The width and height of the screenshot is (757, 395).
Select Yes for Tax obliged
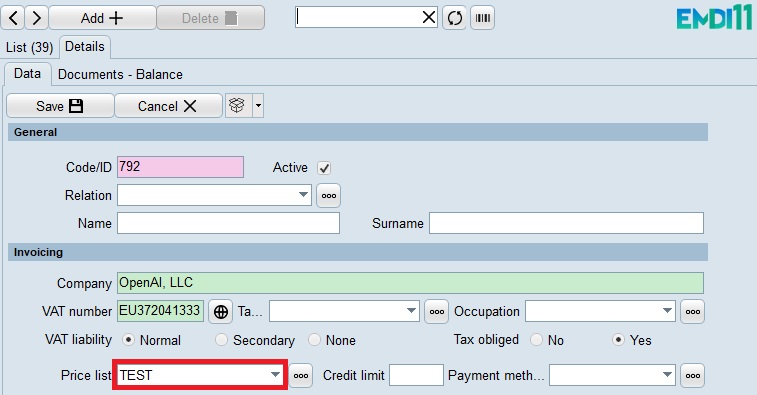click(618, 340)
